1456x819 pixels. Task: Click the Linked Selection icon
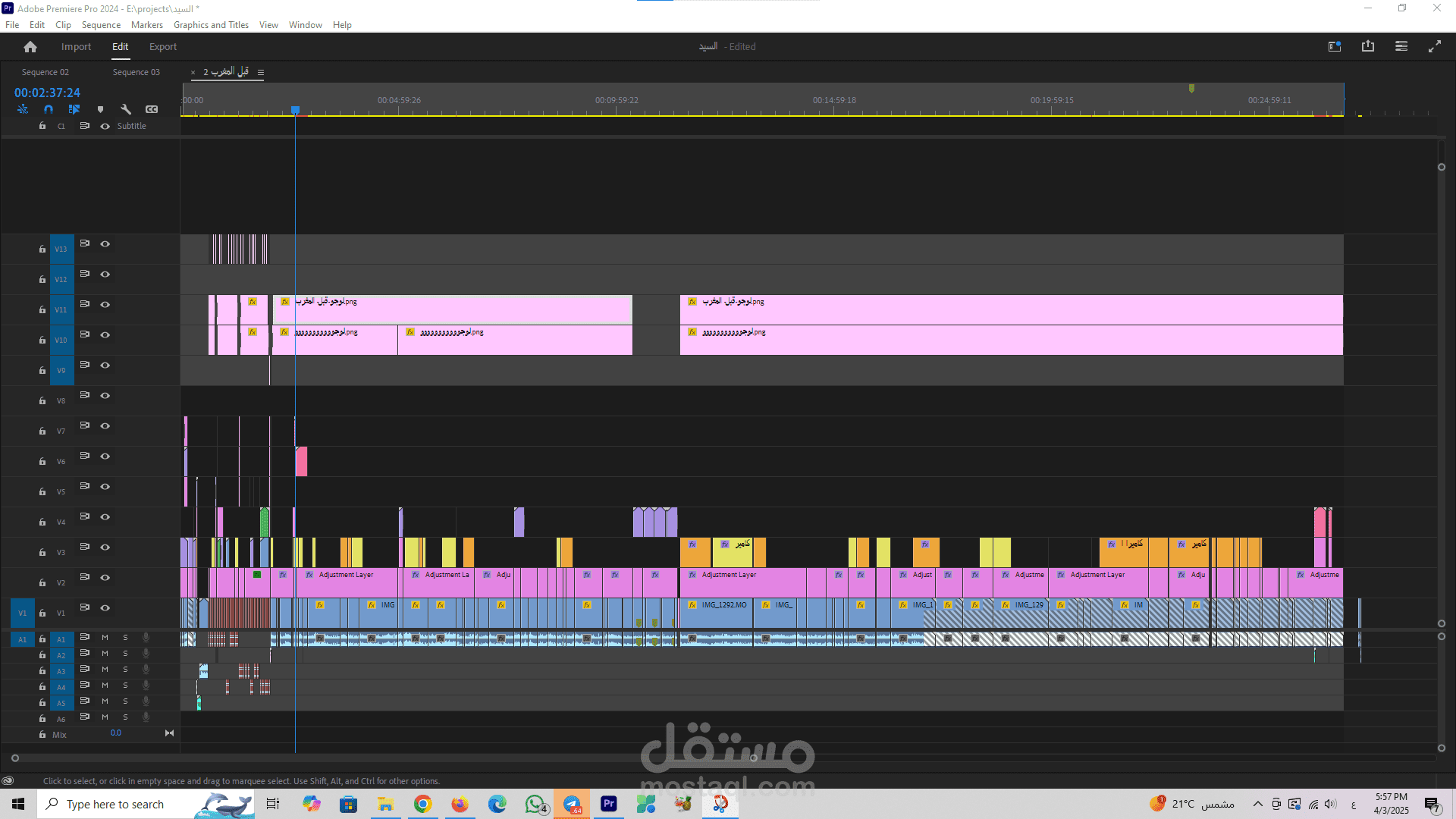[74, 109]
